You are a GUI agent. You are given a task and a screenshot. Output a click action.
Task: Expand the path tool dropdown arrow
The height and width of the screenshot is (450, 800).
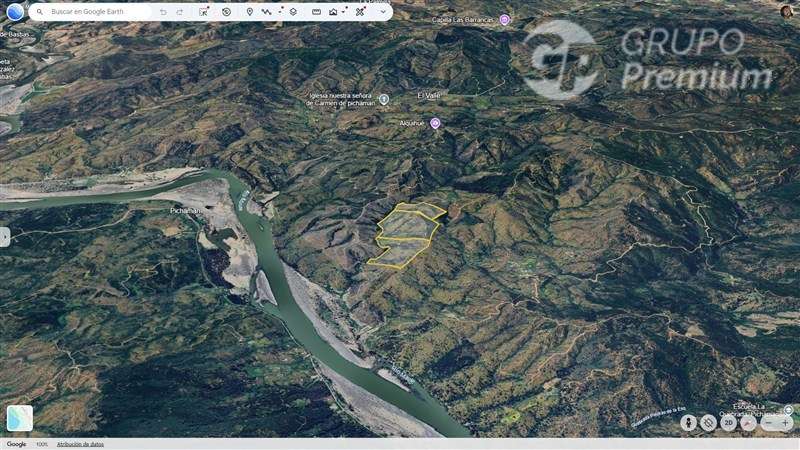(281, 10)
